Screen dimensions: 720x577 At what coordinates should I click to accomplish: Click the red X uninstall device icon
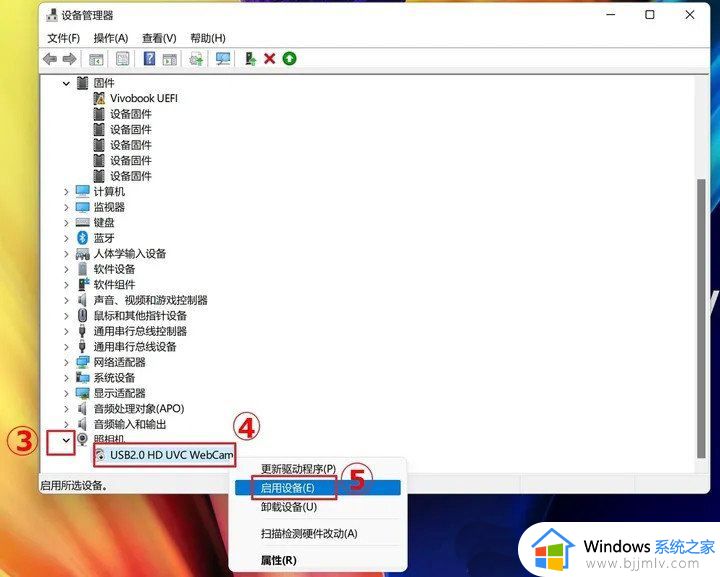click(270, 59)
